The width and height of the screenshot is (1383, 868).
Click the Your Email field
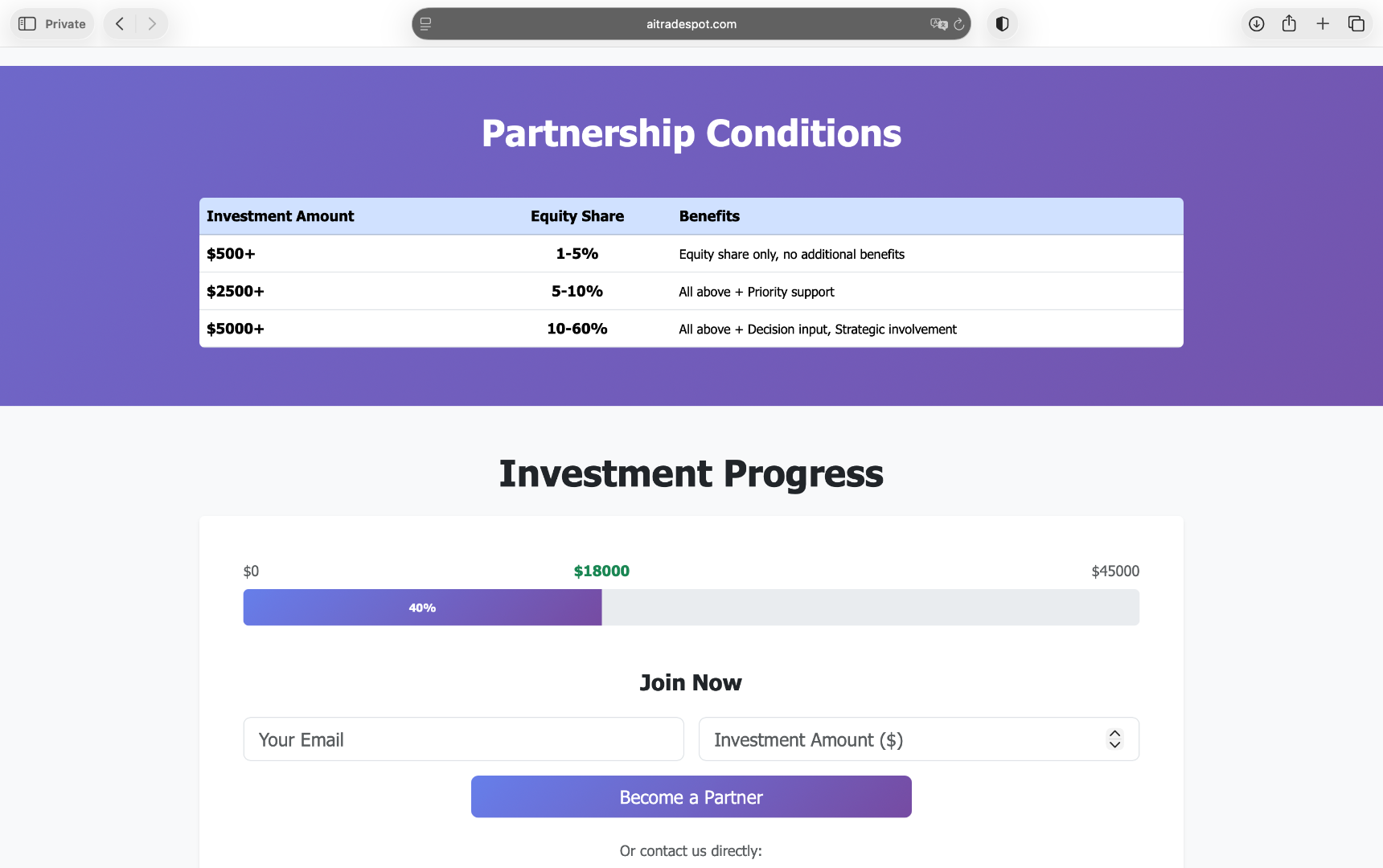(x=463, y=739)
